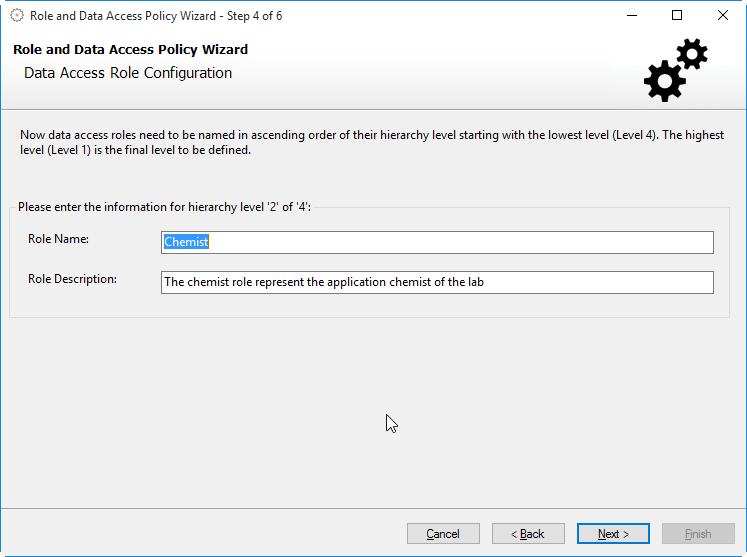Click the wizard icon in the title bar

pyautogui.click(x=17, y=15)
